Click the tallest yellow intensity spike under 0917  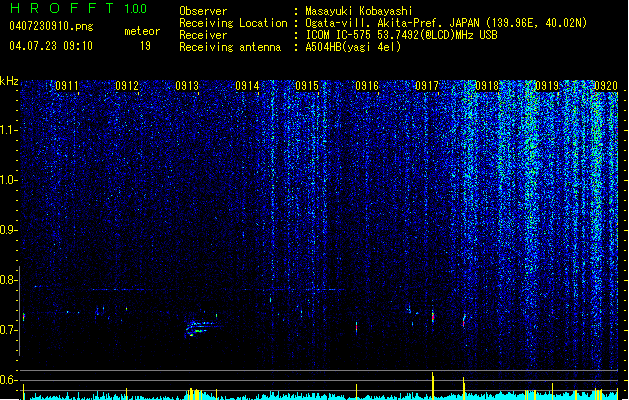click(432, 385)
